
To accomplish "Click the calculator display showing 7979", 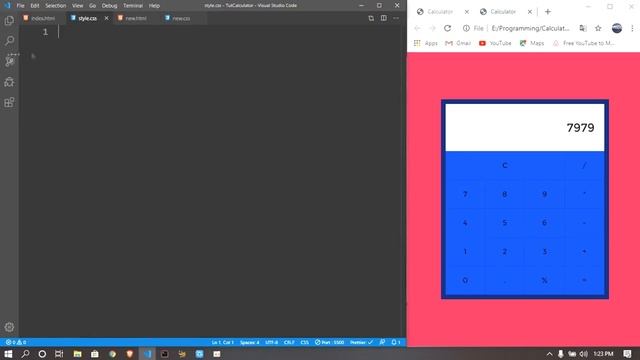I will click(x=524, y=128).
